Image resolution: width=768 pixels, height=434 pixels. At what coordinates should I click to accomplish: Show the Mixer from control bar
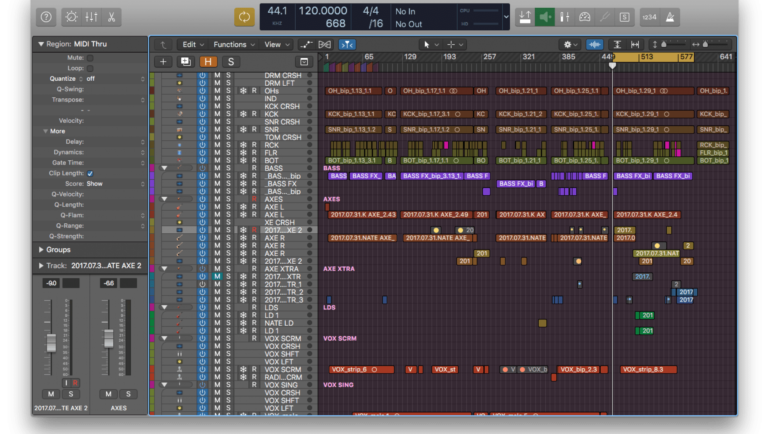(91, 17)
